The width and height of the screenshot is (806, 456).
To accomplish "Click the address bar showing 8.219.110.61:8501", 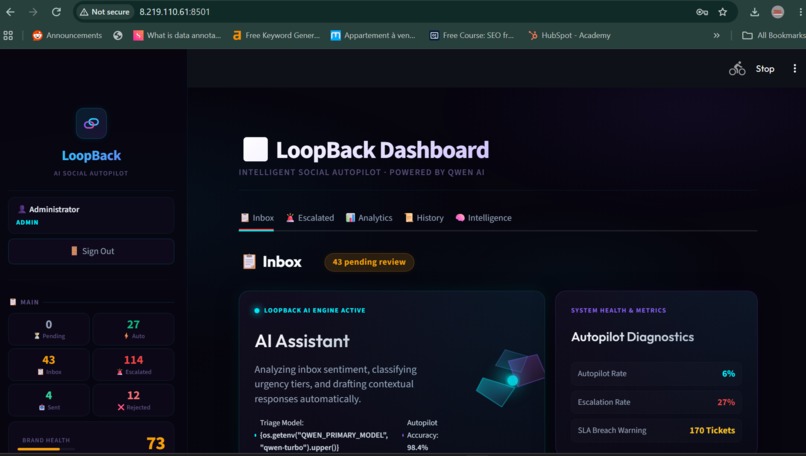I will 175,12.
